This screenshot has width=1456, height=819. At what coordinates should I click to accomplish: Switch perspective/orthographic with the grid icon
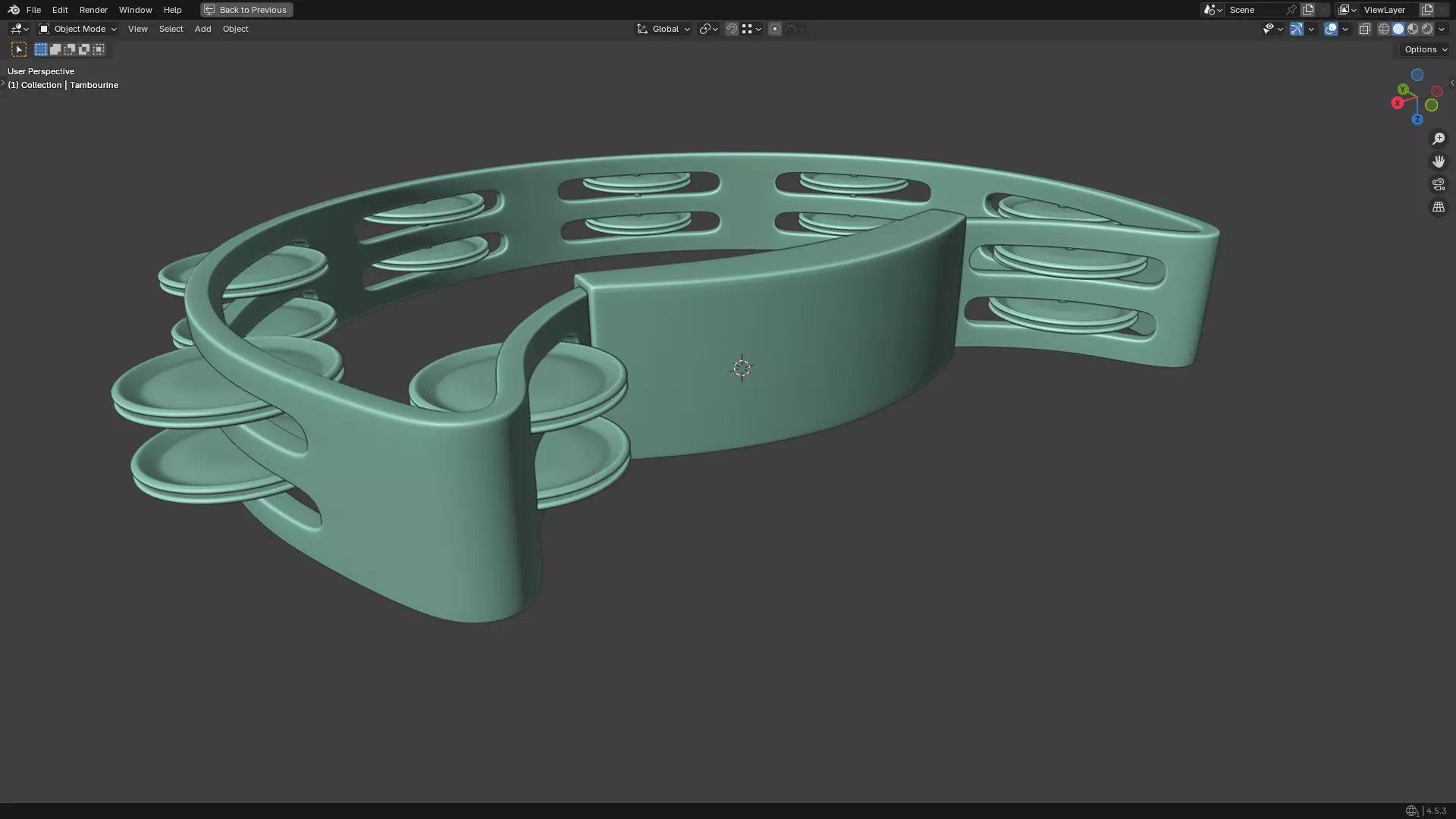pos(1439,207)
